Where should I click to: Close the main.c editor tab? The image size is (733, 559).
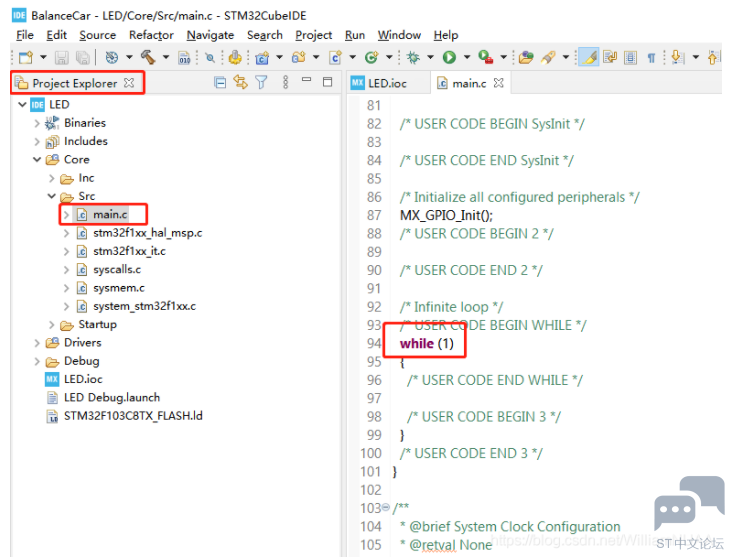[x=499, y=83]
